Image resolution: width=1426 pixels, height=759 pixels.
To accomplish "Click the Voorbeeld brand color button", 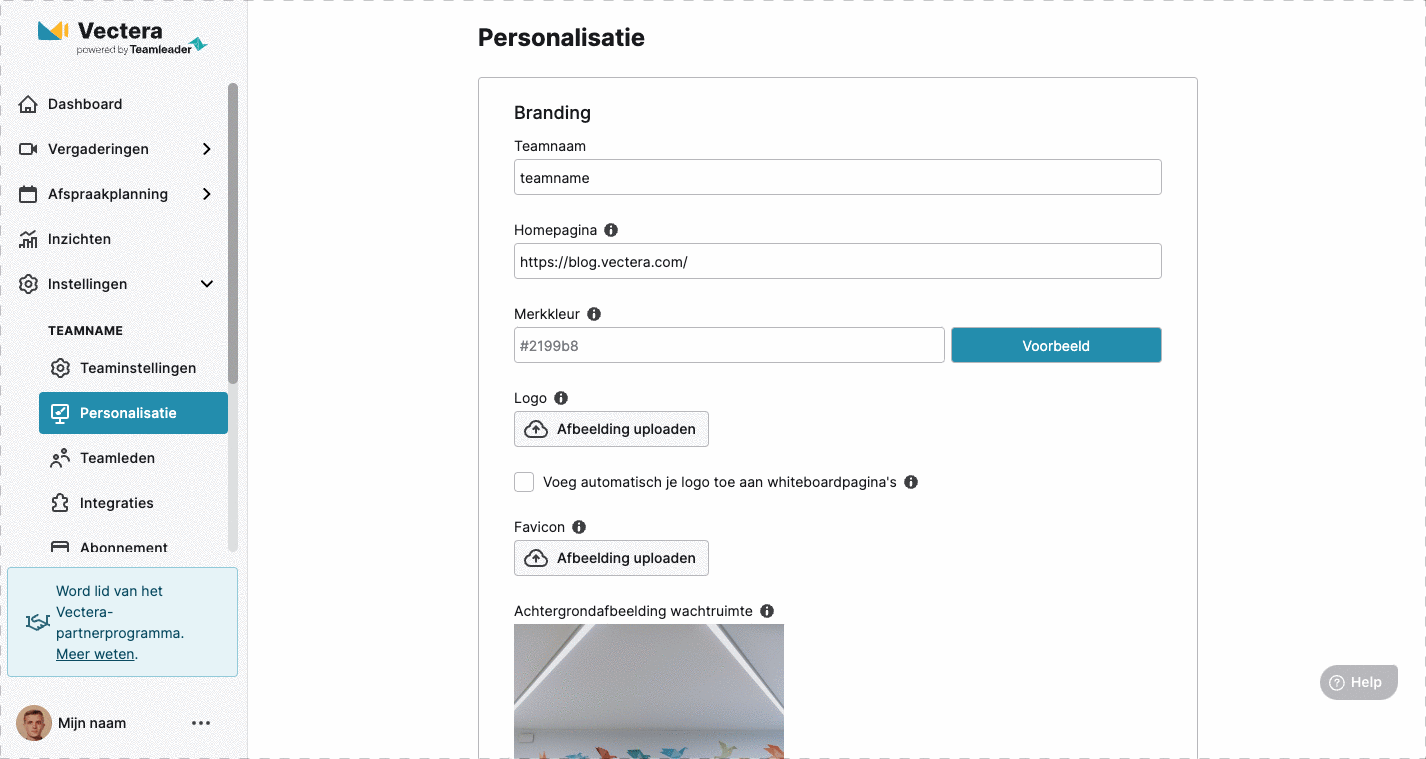I will coord(1056,346).
